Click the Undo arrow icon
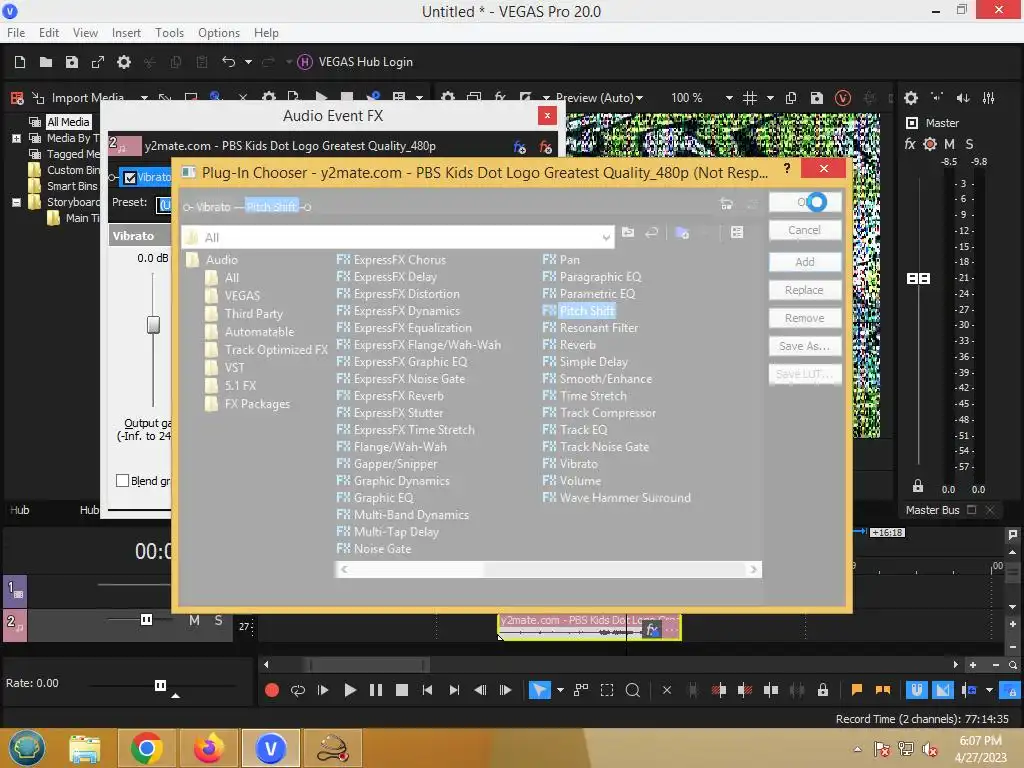Screen dimensions: 1024x768 pyautogui.click(x=229, y=62)
